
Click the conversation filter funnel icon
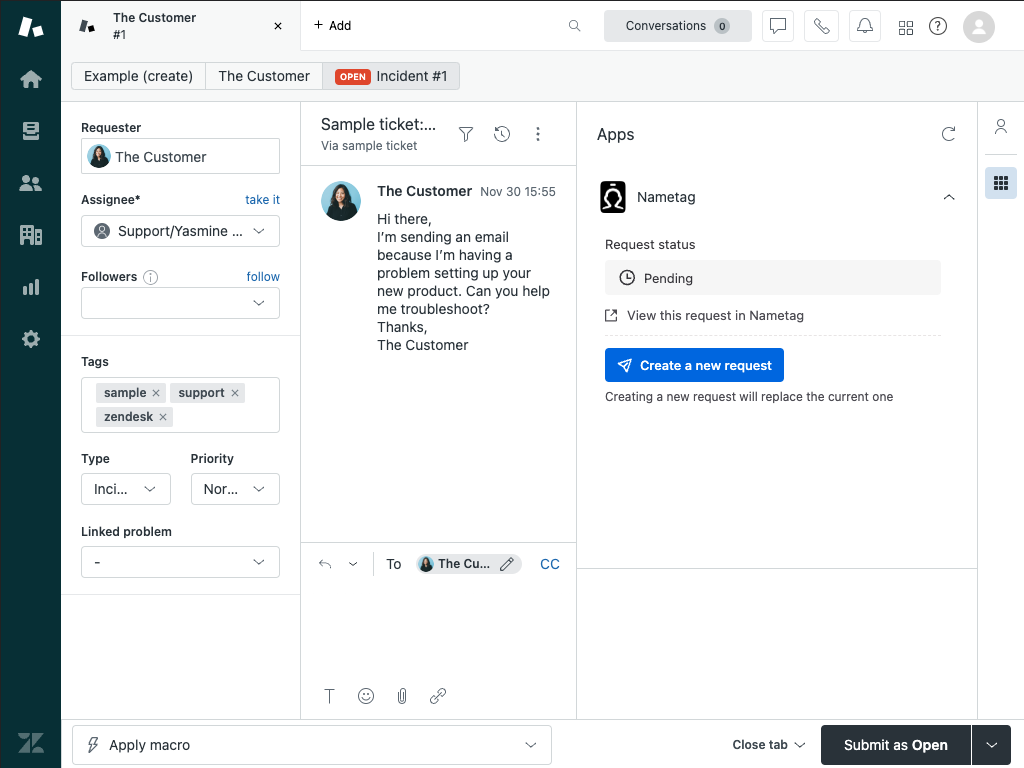pos(466,134)
